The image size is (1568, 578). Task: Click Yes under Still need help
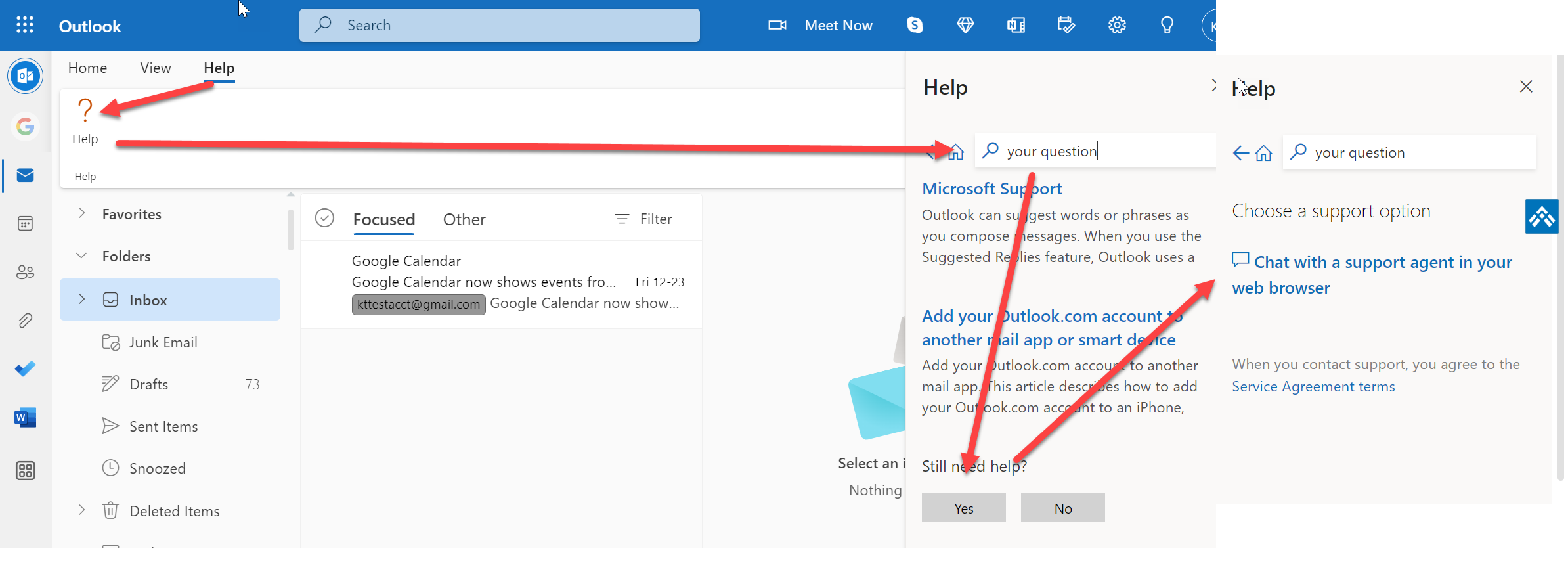pyautogui.click(x=964, y=508)
